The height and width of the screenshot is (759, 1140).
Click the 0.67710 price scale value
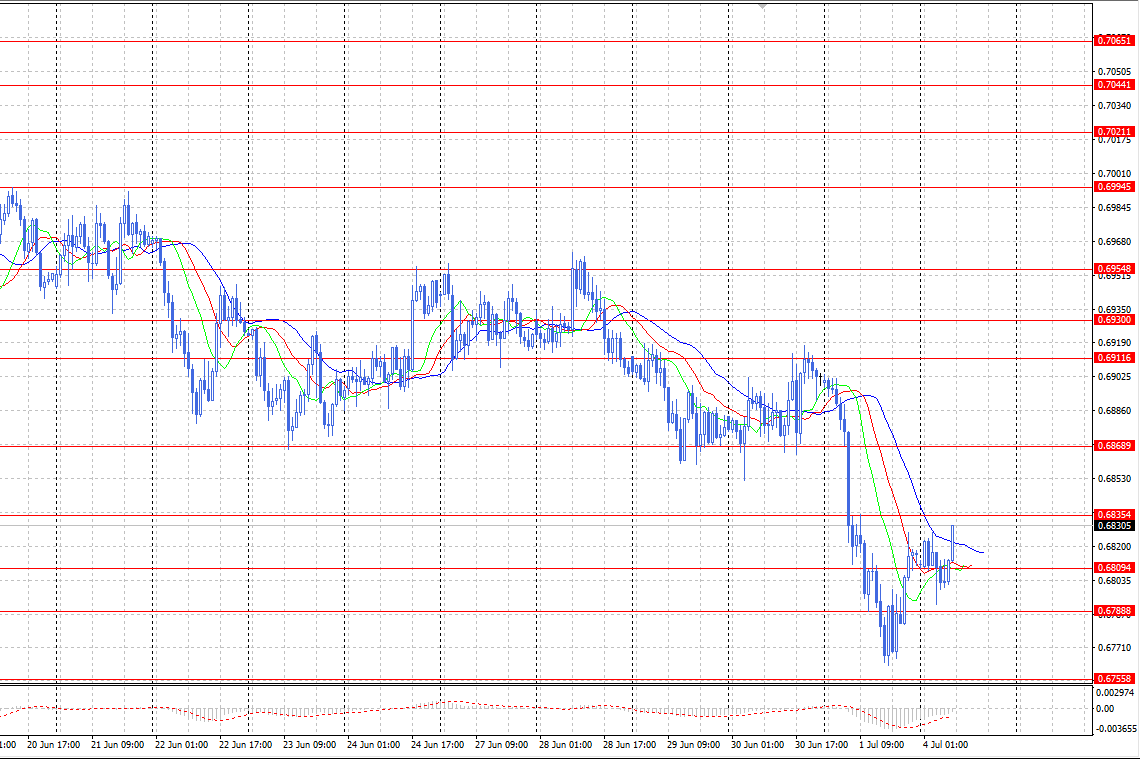pyautogui.click(x=1115, y=648)
